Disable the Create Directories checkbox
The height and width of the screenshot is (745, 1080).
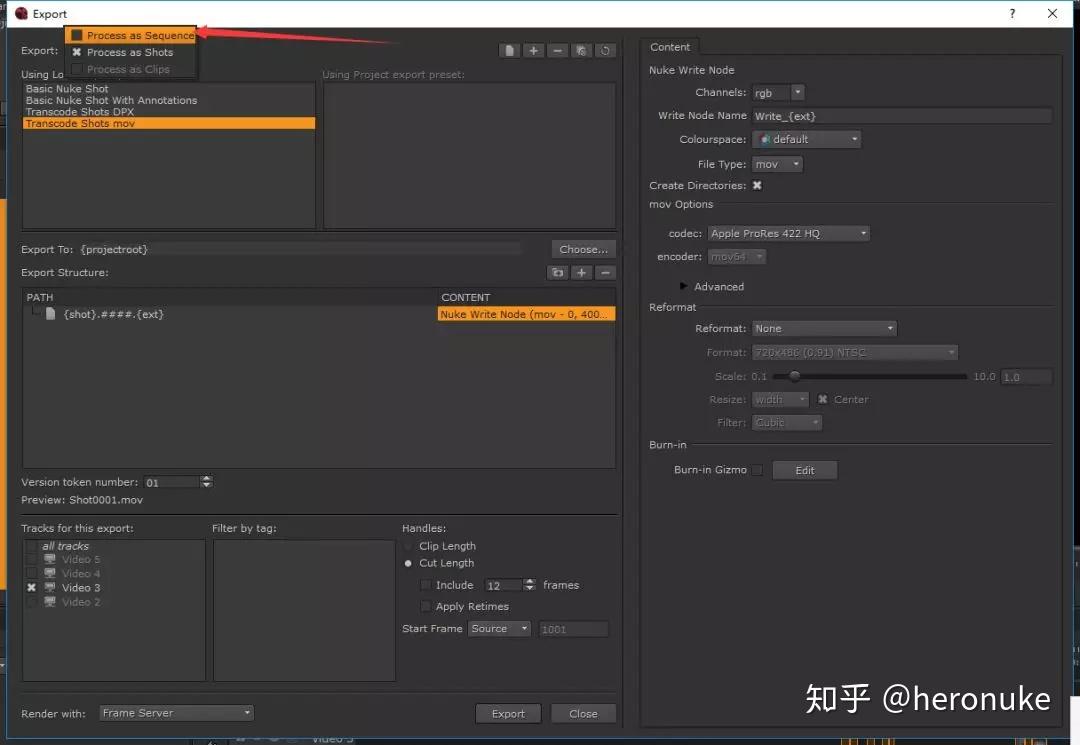pos(757,185)
